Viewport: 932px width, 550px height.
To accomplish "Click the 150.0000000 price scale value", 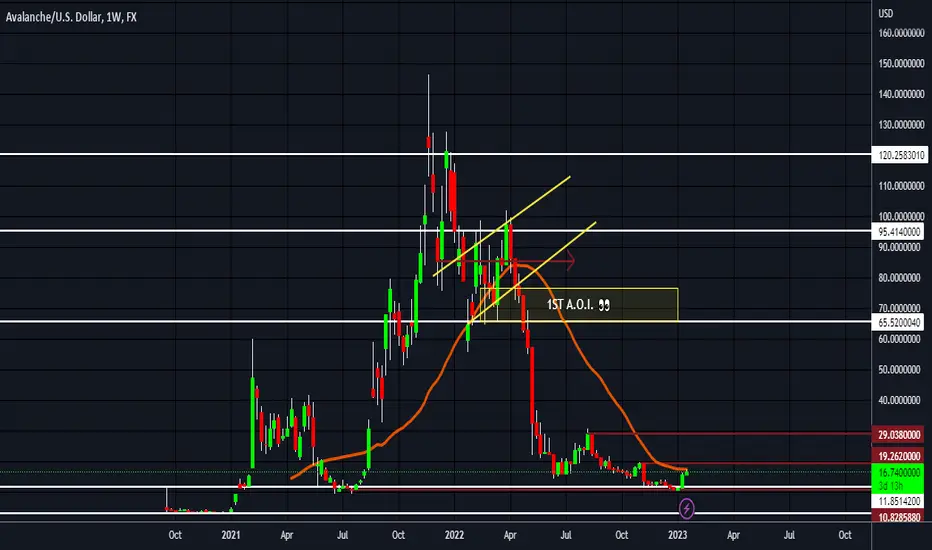I will point(901,64).
